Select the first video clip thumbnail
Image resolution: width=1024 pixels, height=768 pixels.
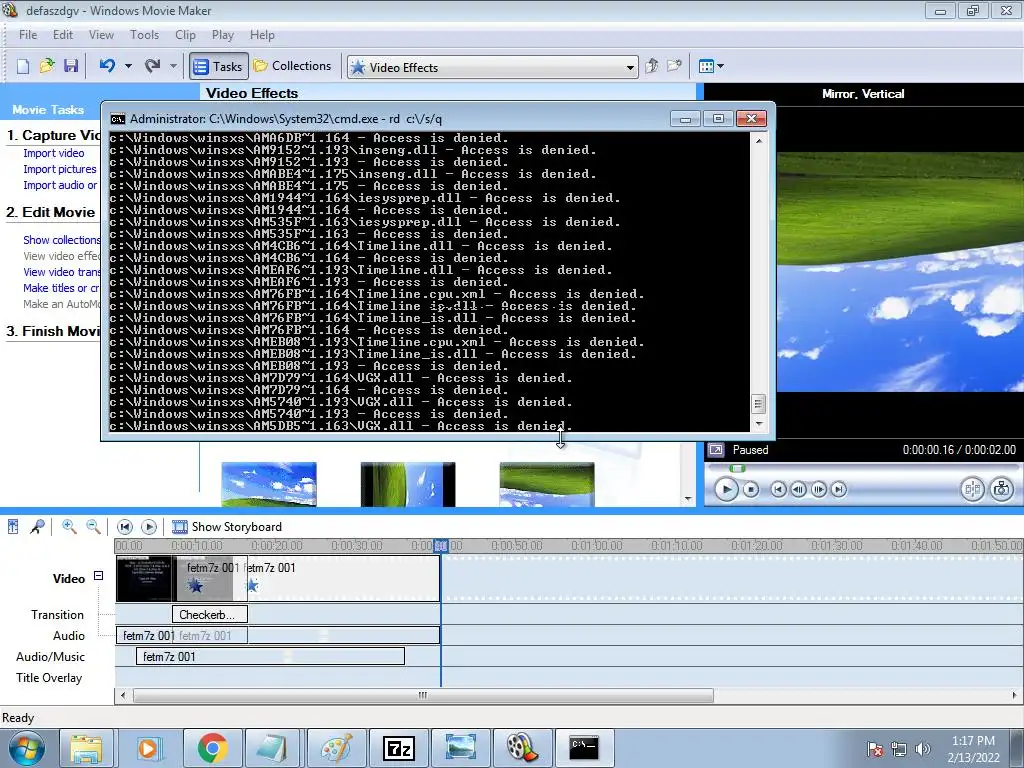(144, 579)
